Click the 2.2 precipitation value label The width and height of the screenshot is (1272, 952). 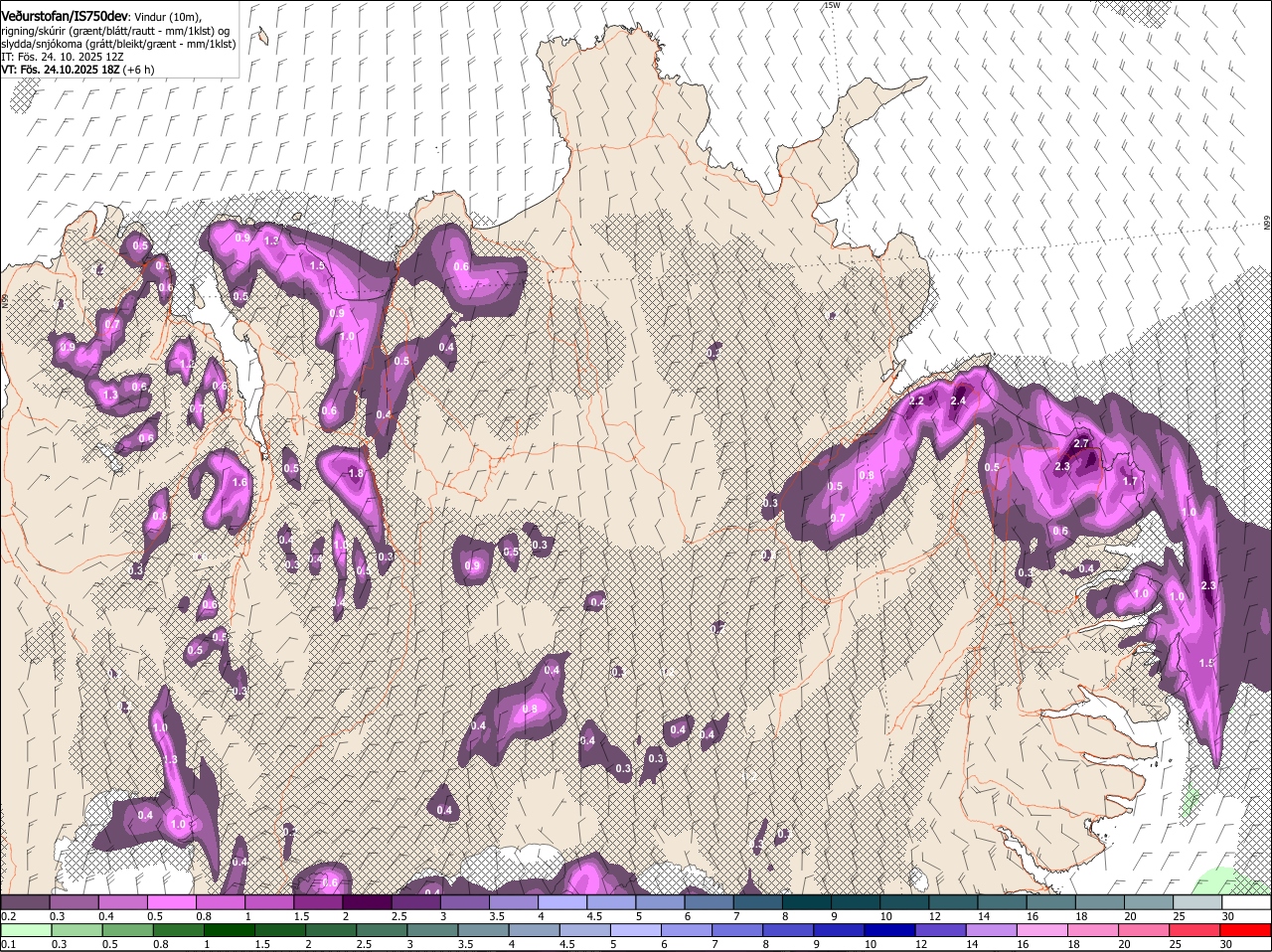916,401
